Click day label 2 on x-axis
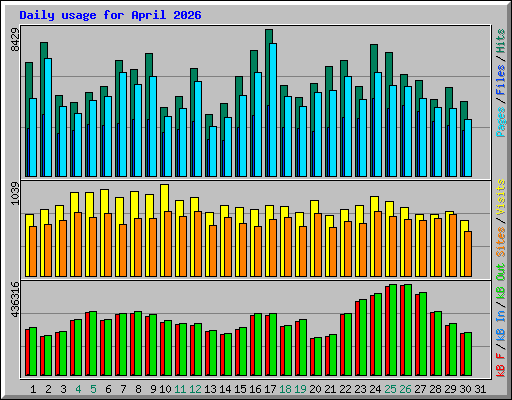The height and width of the screenshot is (400, 512). click(48, 389)
